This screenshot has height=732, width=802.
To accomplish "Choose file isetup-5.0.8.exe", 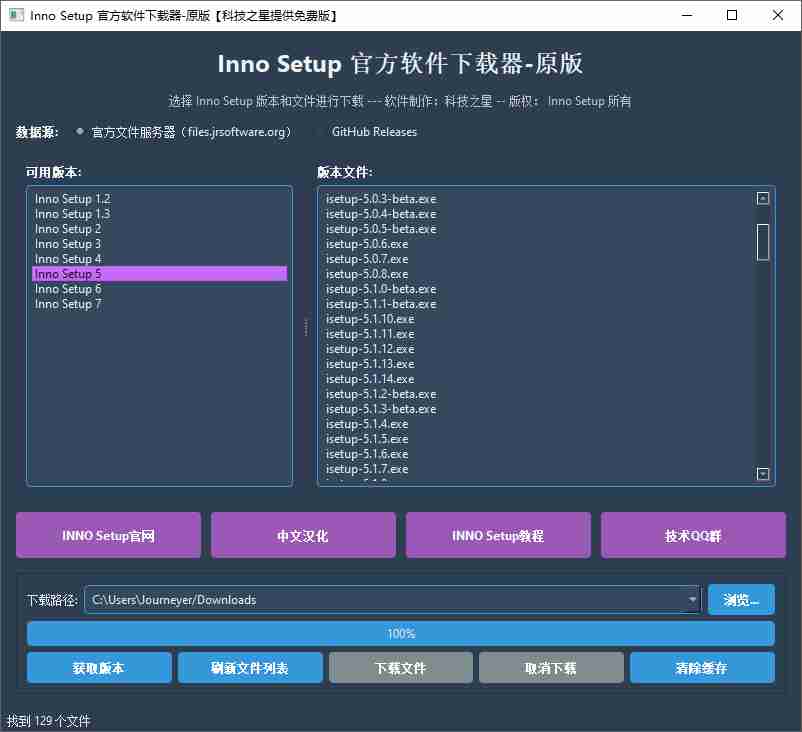I will pos(537,274).
